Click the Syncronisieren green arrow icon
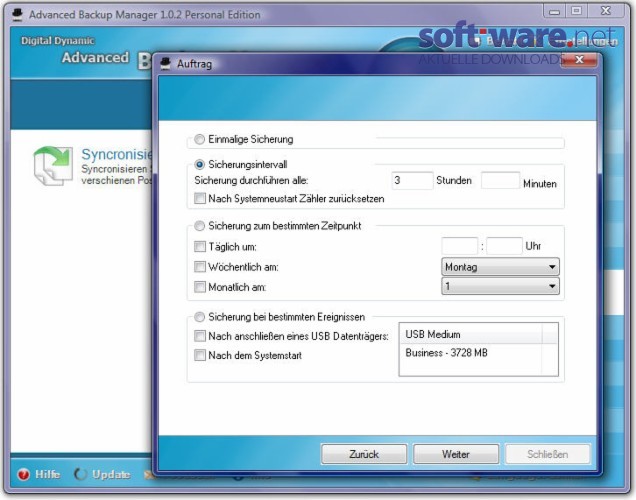The height and width of the screenshot is (500, 636). point(53,165)
